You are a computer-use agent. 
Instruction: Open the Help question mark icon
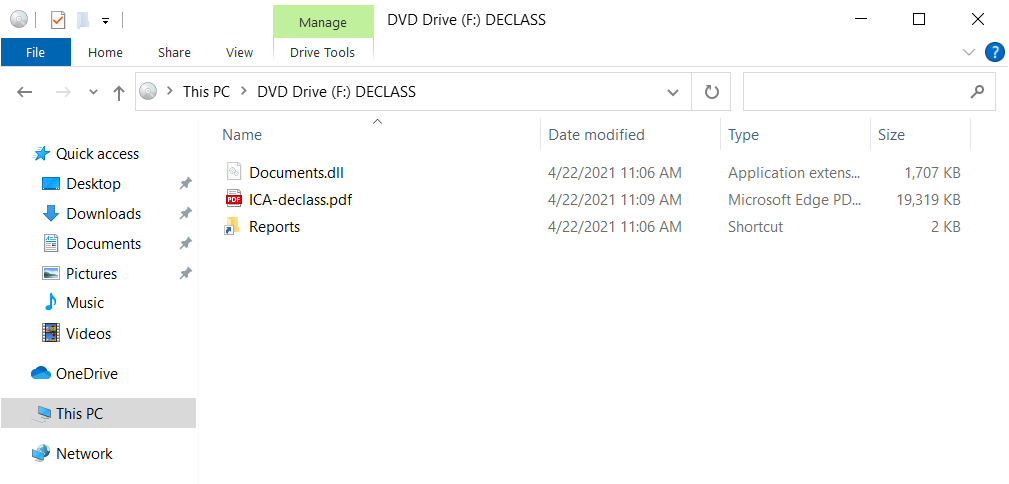click(994, 52)
